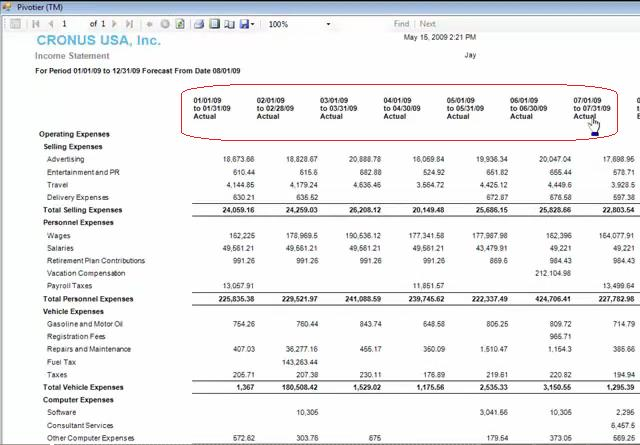Select the Vacation Compensation row label
Viewport: 640px width, 445px height.
tap(86, 273)
